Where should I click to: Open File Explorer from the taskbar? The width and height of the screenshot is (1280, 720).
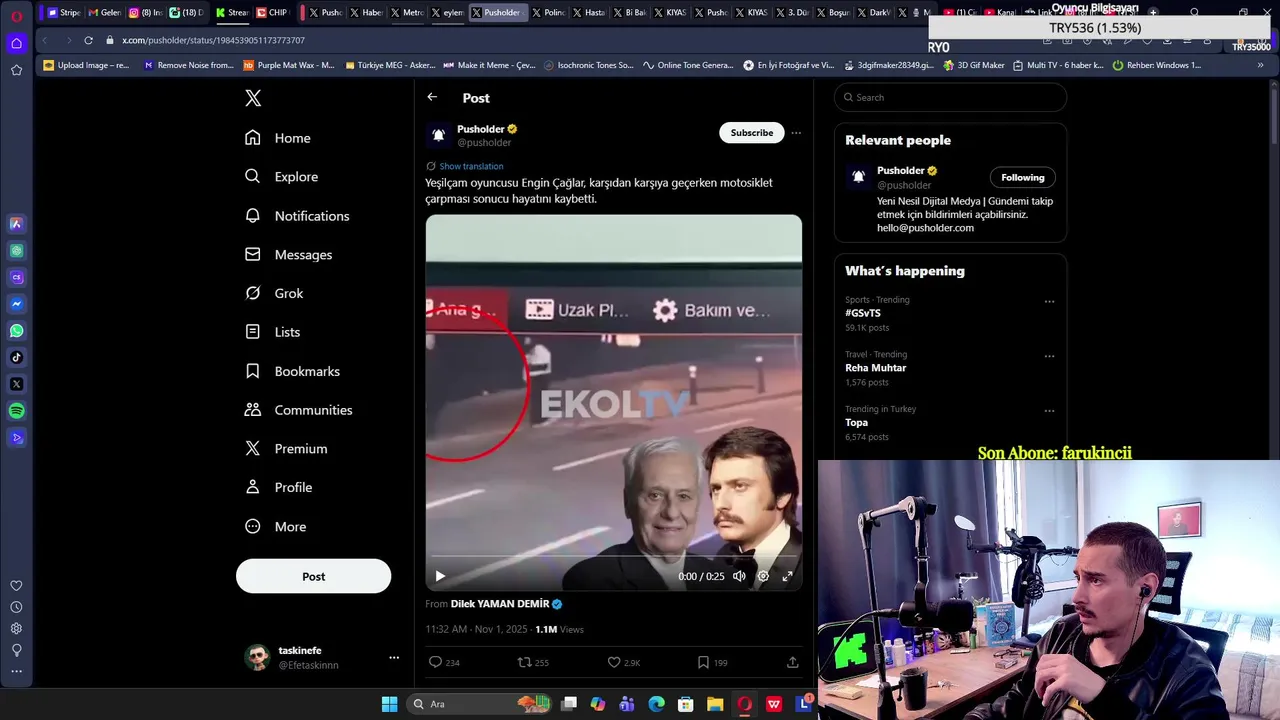pos(715,704)
